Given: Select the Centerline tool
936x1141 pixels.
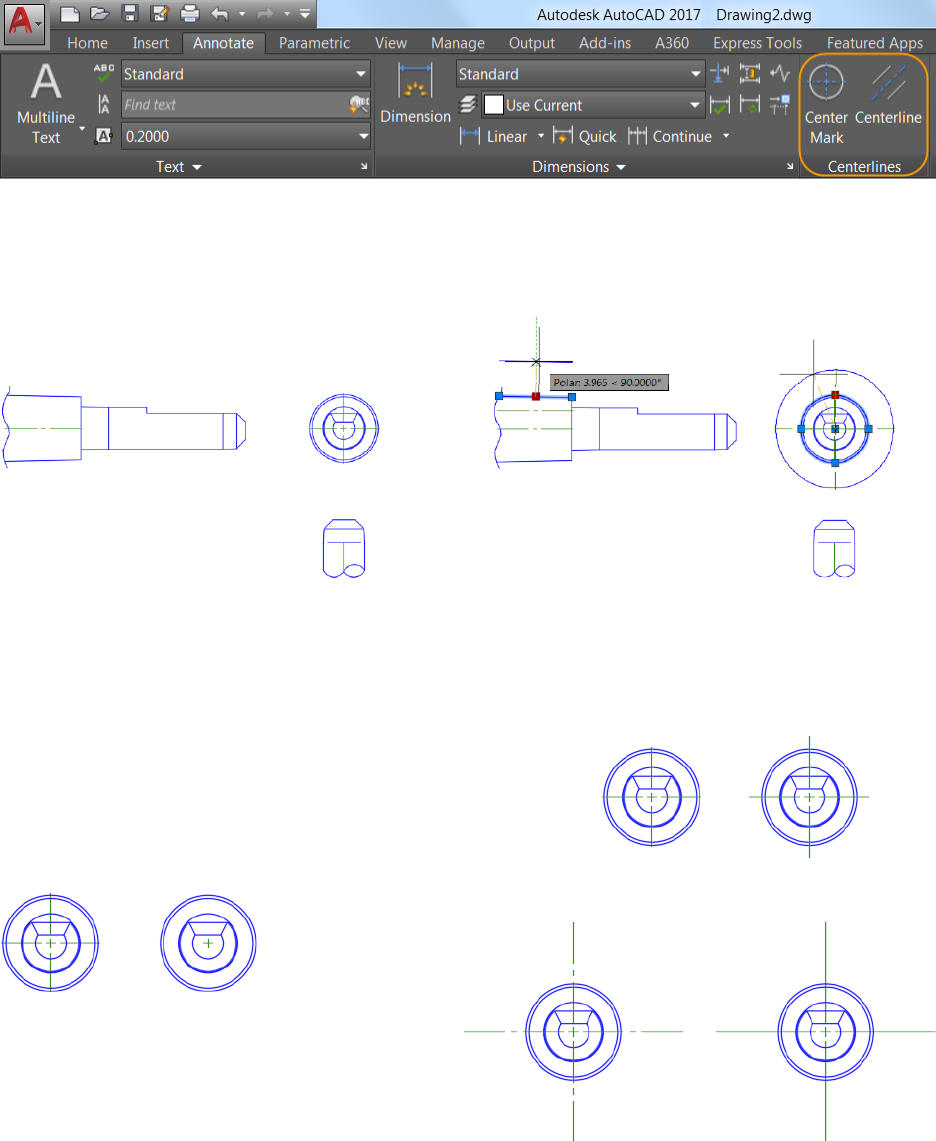Looking at the screenshot, I should (888, 98).
